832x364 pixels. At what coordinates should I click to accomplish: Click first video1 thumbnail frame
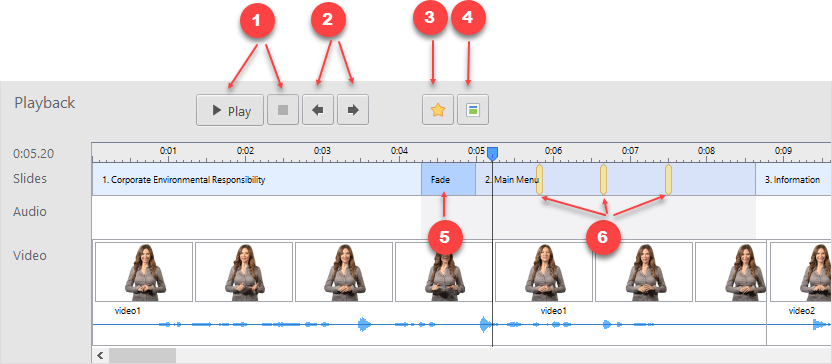(x=144, y=272)
